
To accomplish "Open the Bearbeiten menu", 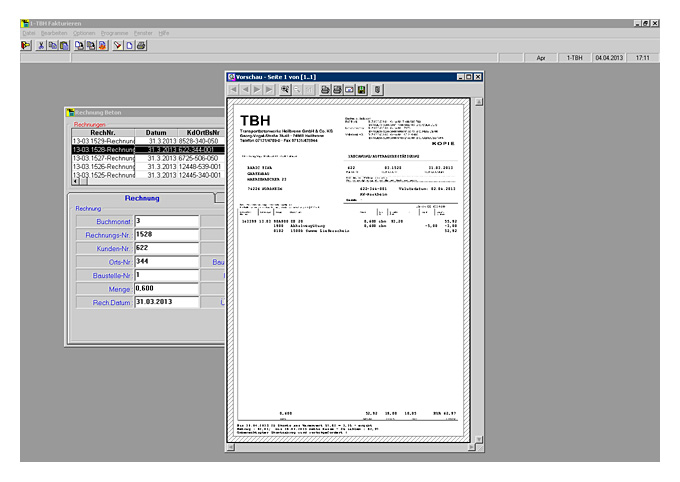I will point(54,33).
